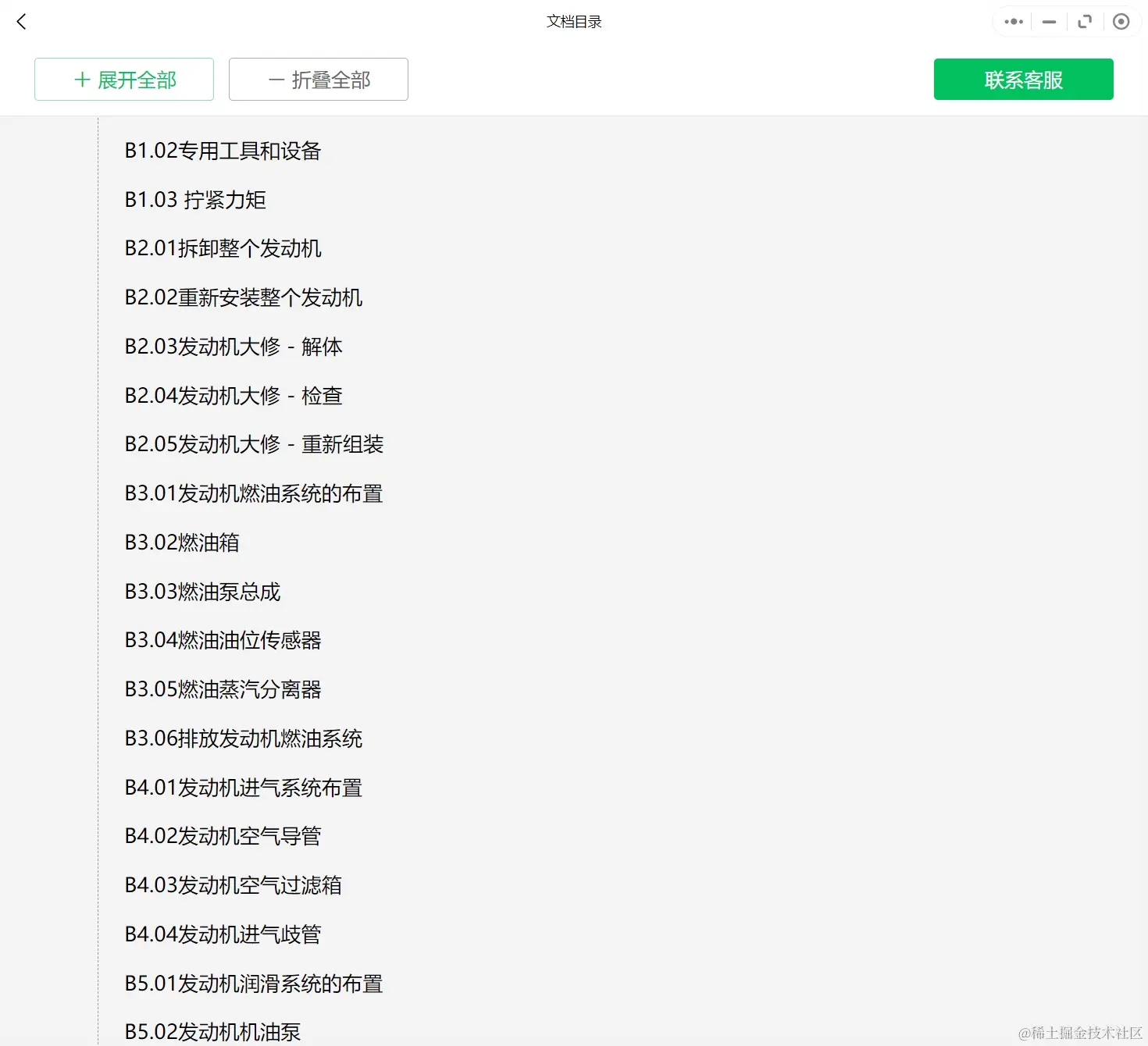This screenshot has height=1046, width=1148.
Task: Expand the B5.02发动机机油泵 entry
Action: tap(212, 1031)
